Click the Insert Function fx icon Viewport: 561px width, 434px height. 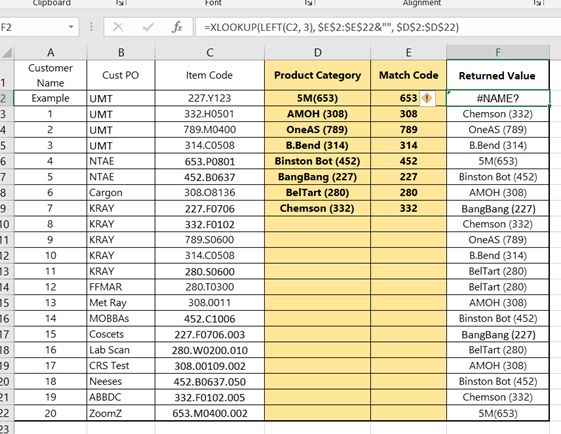[177, 27]
